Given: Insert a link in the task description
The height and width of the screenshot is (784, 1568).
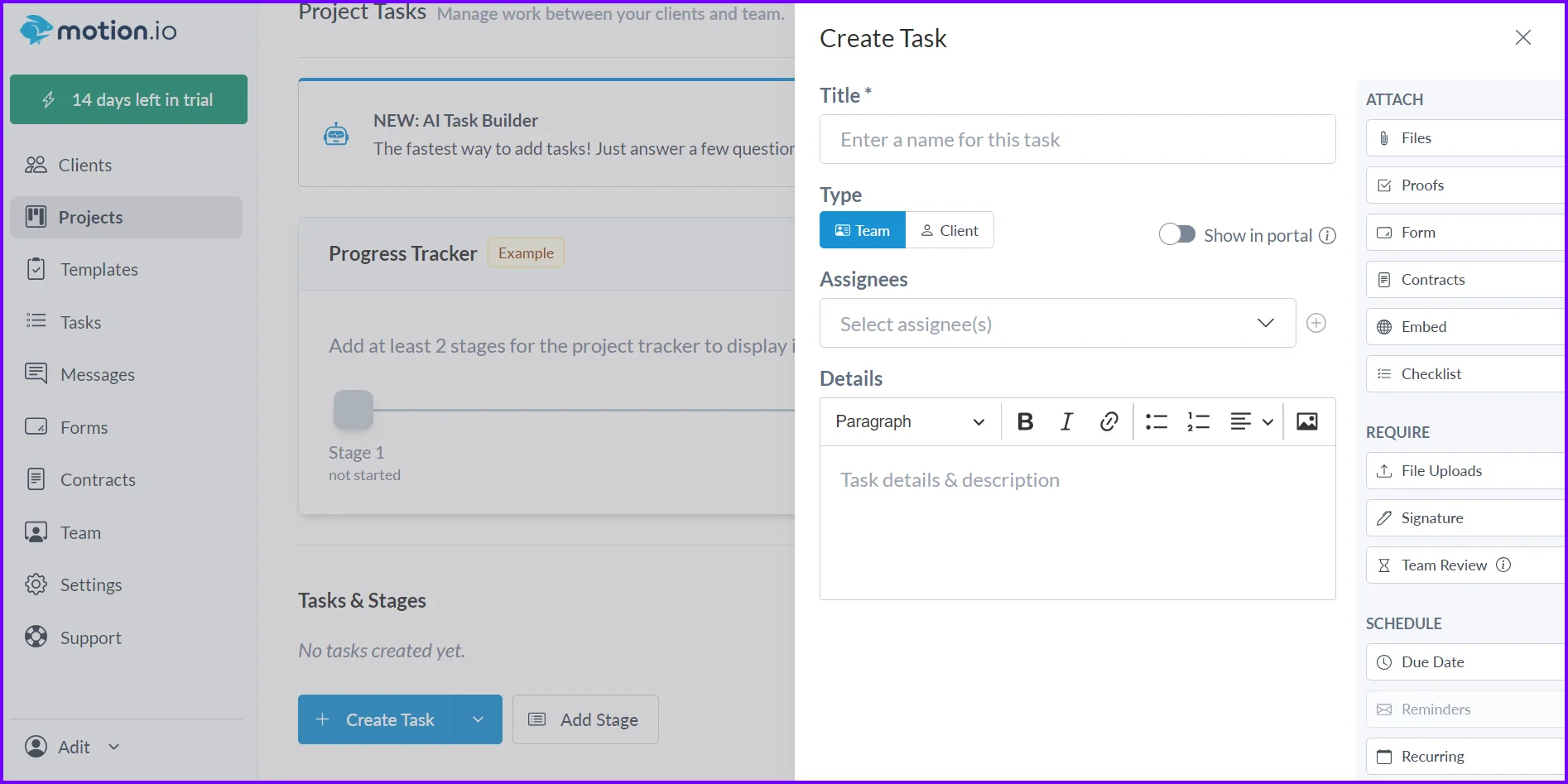Looking at the screenshot, I should click(x=1109, y=421).
